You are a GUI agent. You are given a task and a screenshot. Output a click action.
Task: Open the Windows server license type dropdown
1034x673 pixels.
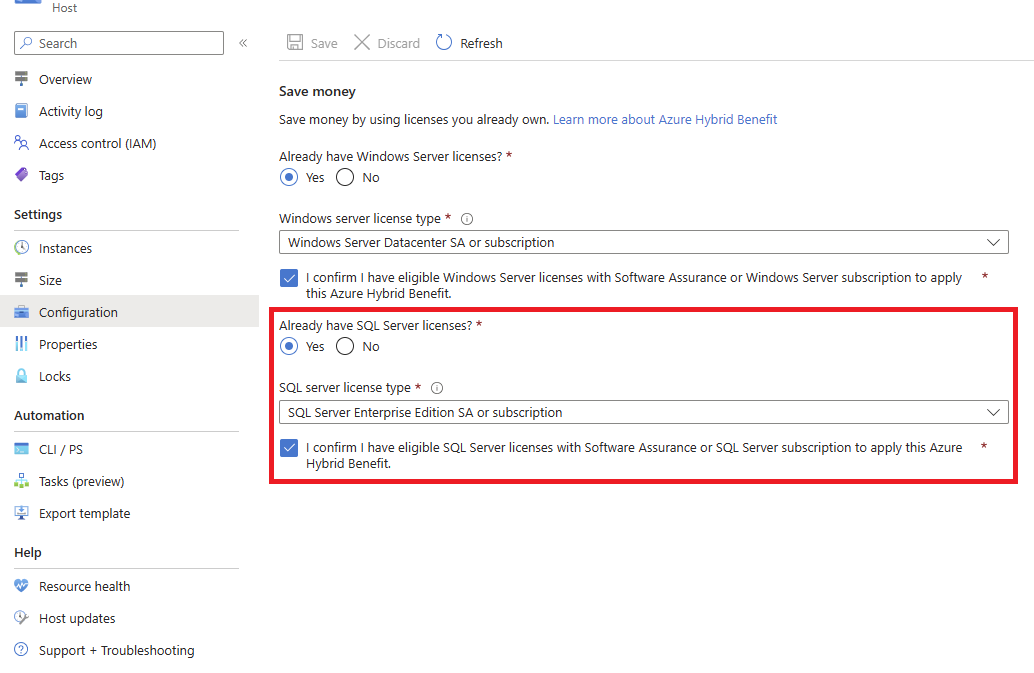click(644, 242)
